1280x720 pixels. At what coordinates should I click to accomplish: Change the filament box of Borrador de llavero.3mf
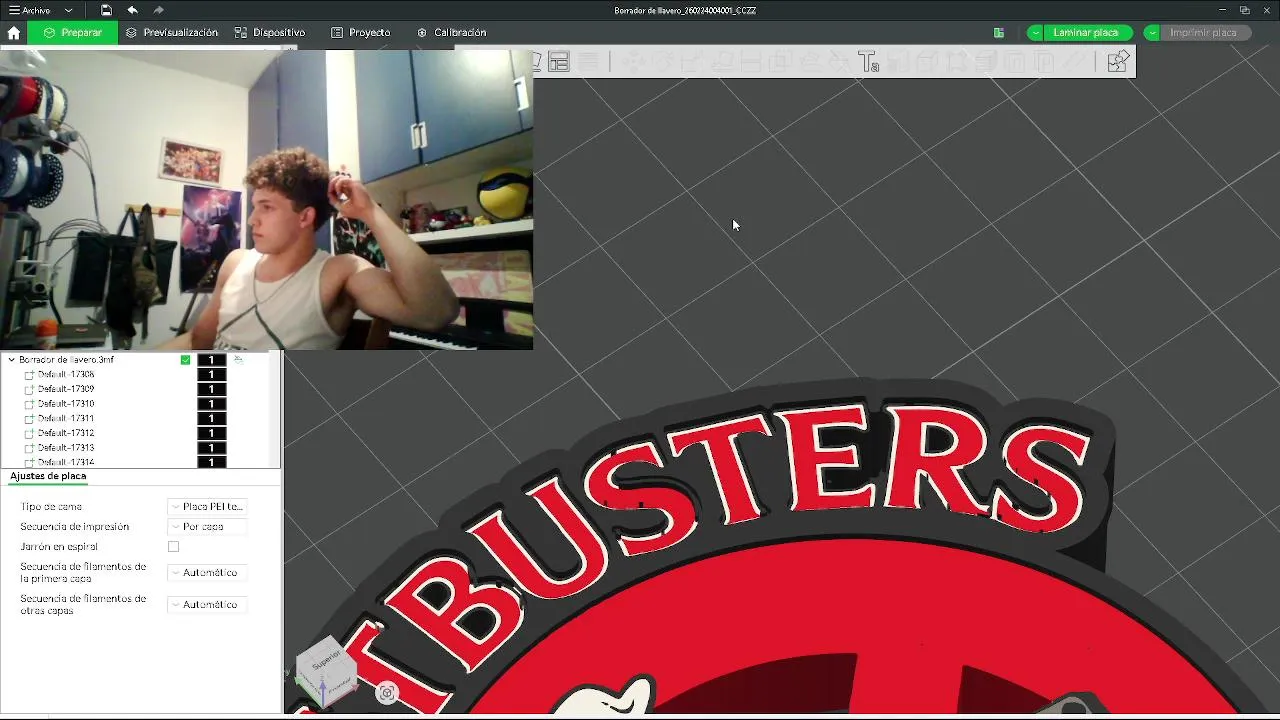coord(211,360)
